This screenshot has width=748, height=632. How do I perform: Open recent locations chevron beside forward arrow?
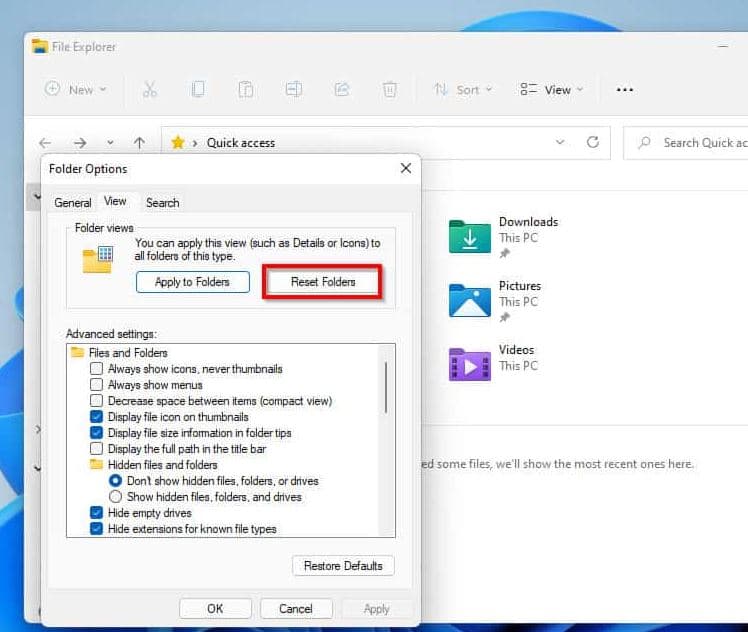tap(110, 143)
